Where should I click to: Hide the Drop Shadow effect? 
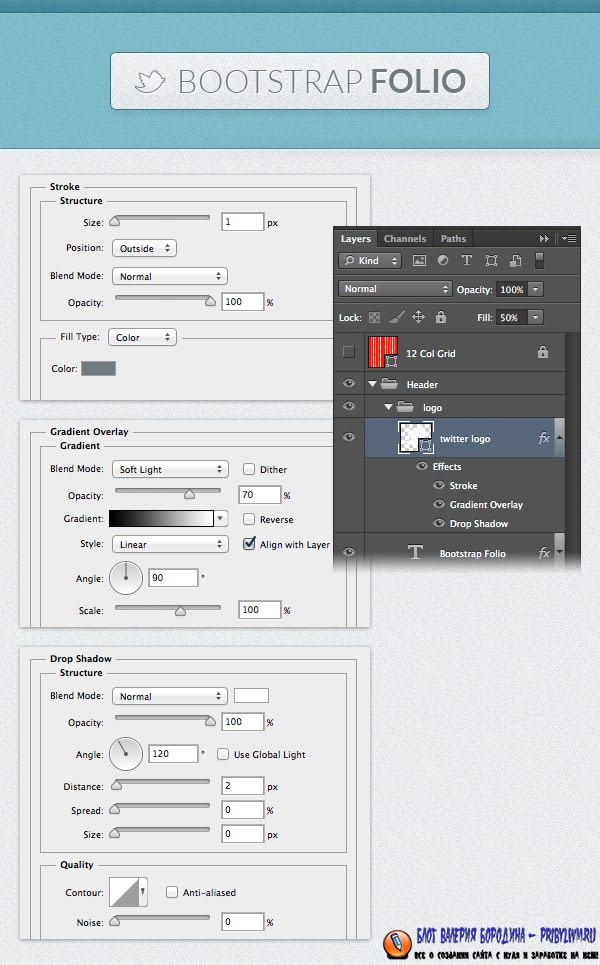439,523
